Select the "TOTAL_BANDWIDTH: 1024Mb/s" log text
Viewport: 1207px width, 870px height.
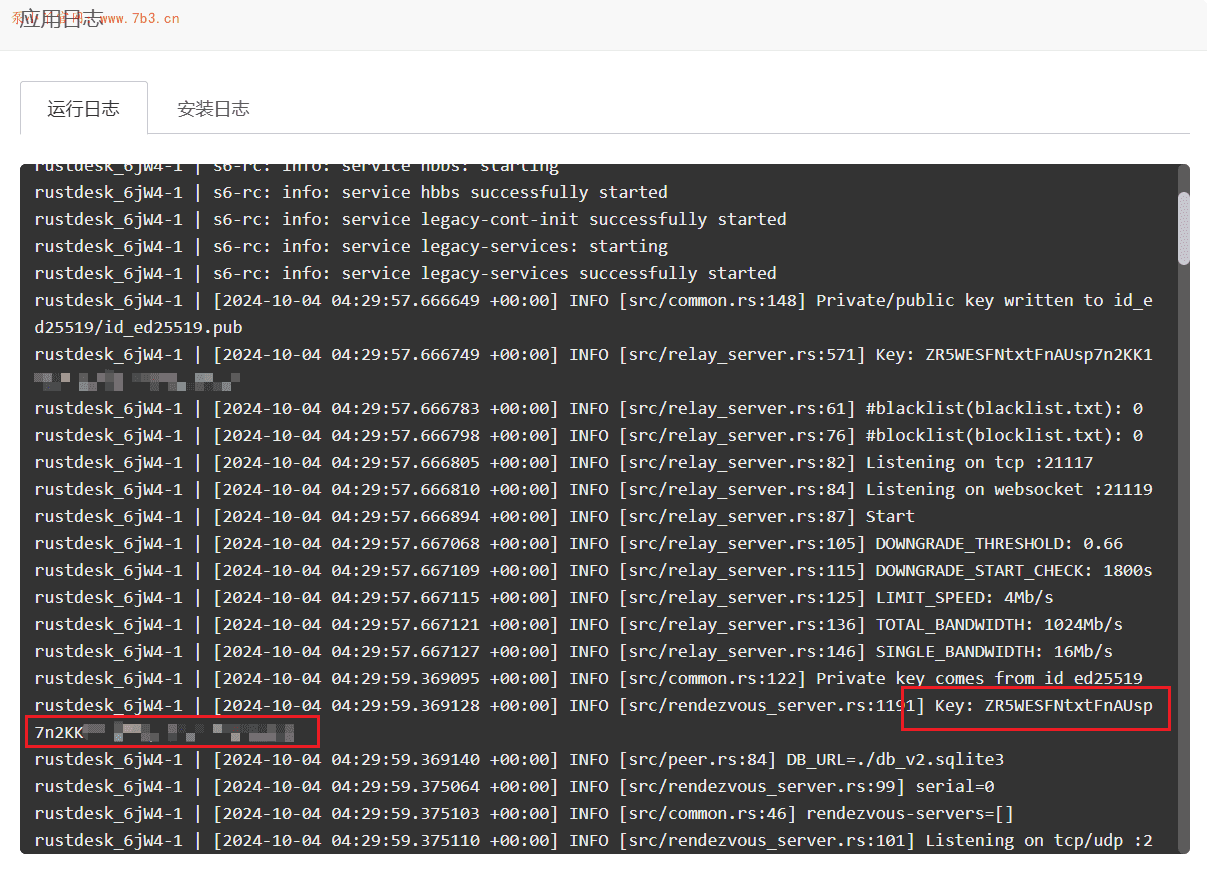pos(999,624)
